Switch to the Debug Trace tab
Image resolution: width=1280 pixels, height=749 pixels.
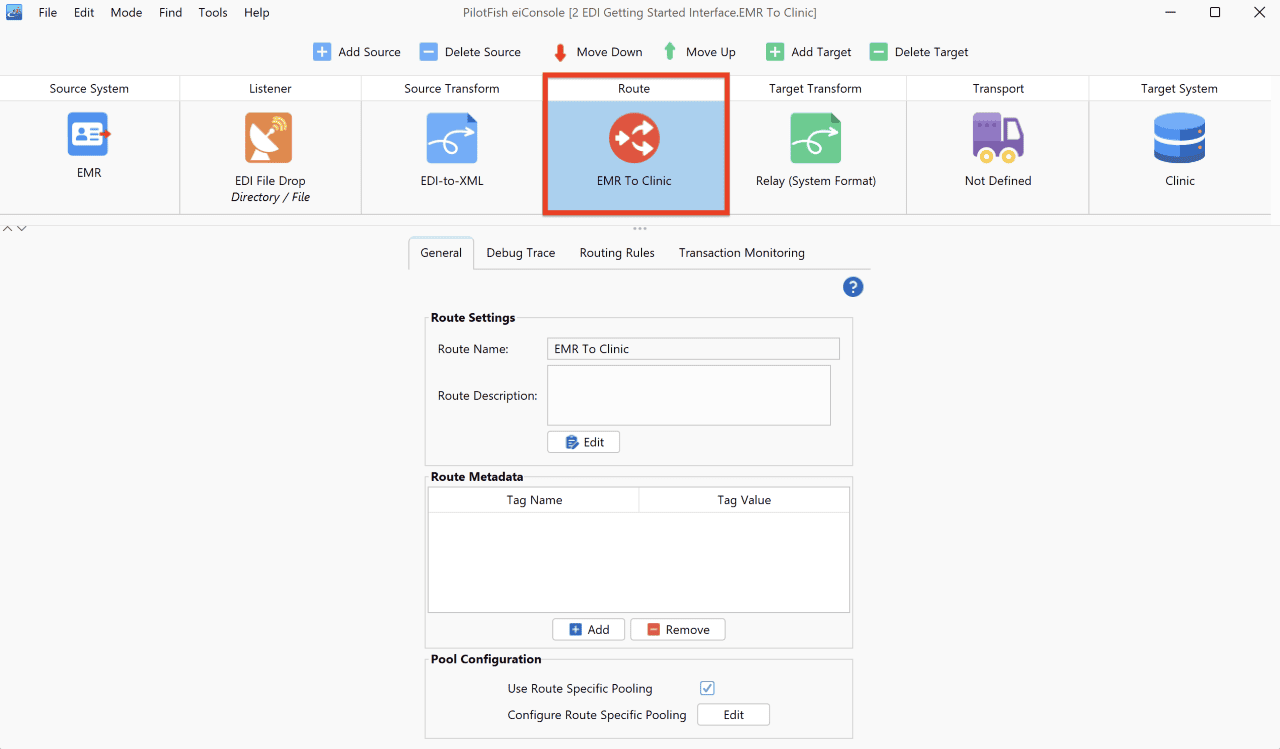521,253
